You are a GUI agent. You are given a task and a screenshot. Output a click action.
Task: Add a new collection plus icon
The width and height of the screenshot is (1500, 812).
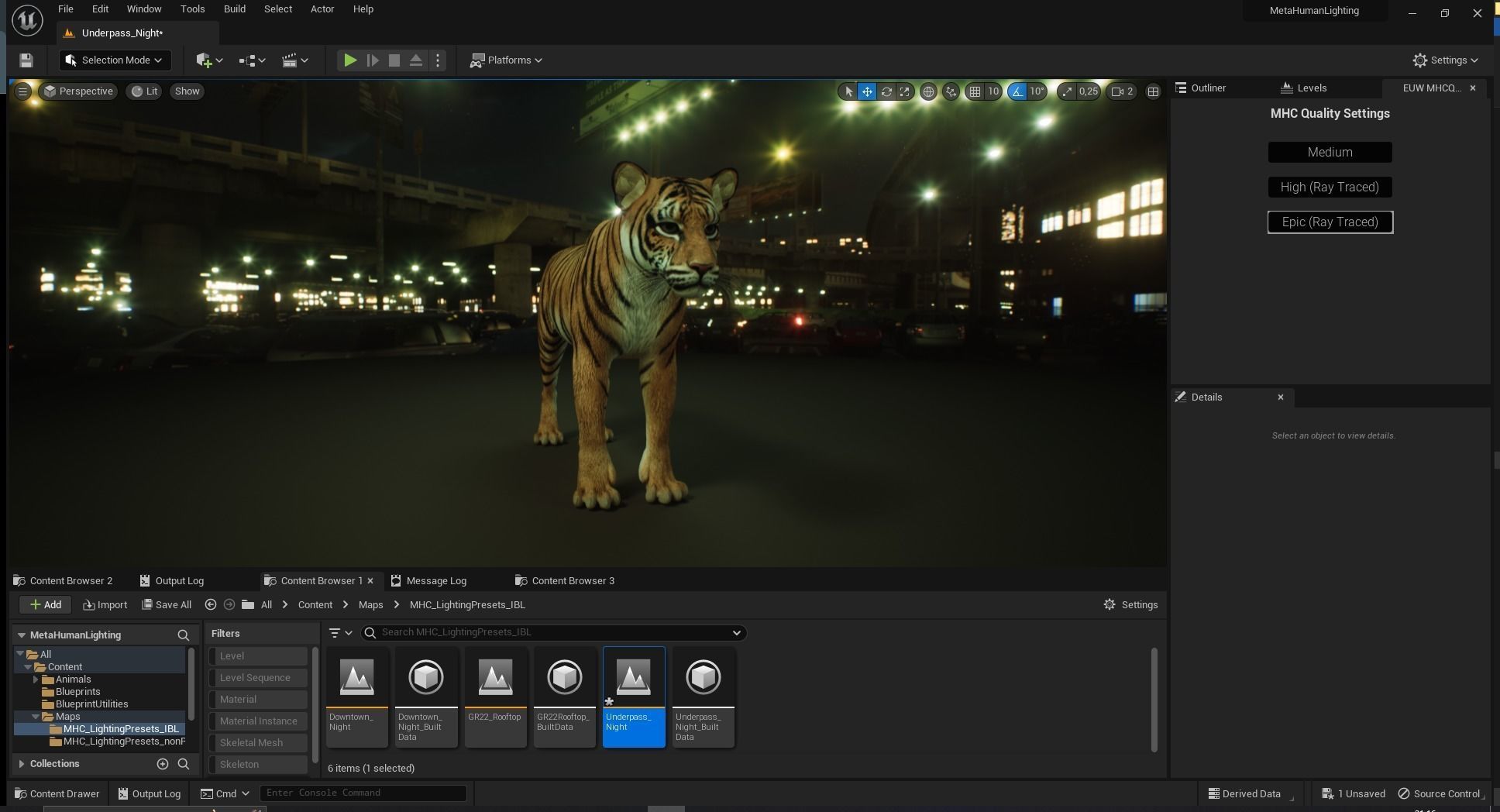pos(163,764)
